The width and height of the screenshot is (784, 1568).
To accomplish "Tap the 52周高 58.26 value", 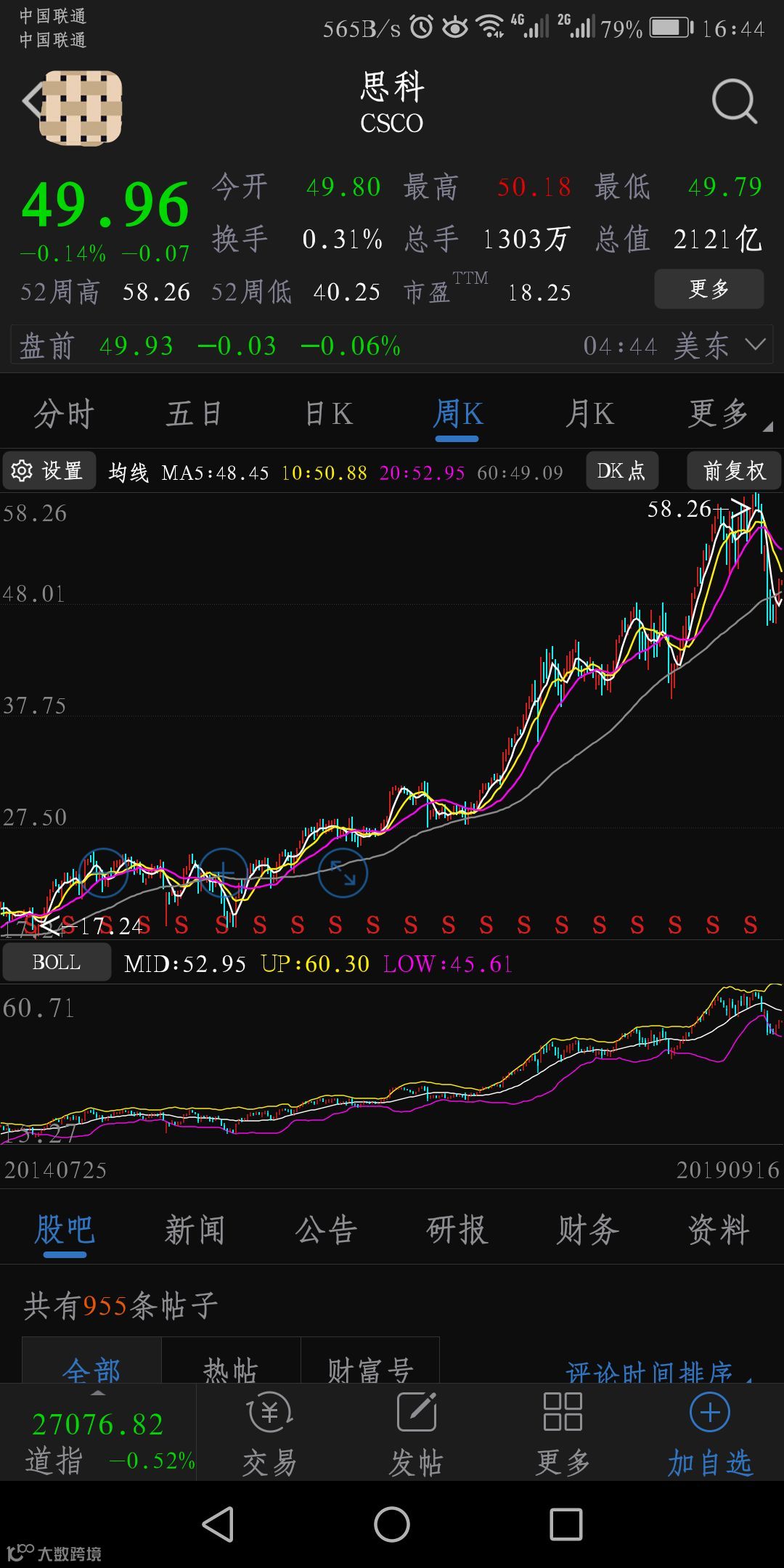I will [156, 292].
